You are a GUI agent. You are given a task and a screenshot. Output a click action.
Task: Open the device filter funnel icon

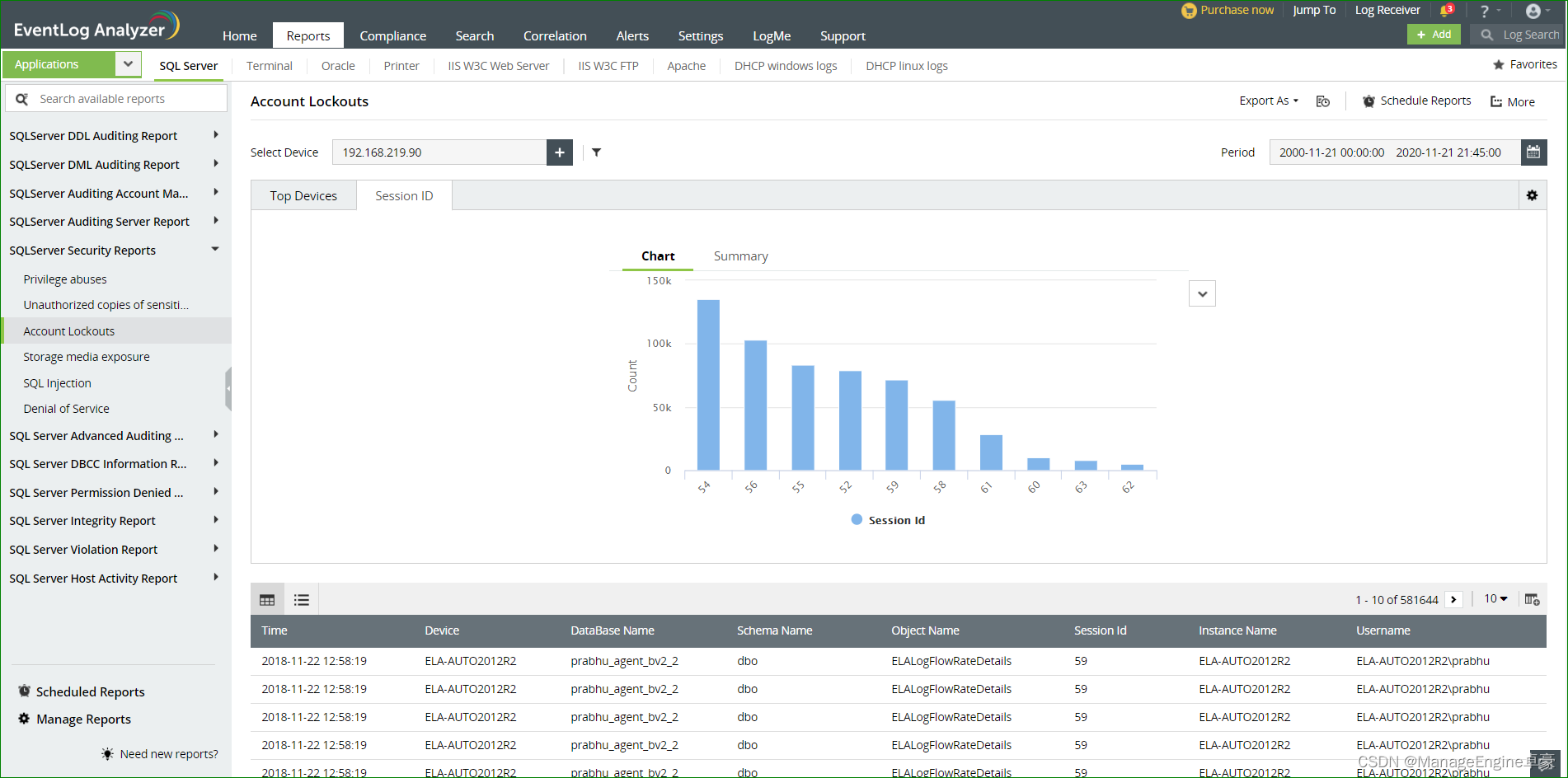coord(596,152)
